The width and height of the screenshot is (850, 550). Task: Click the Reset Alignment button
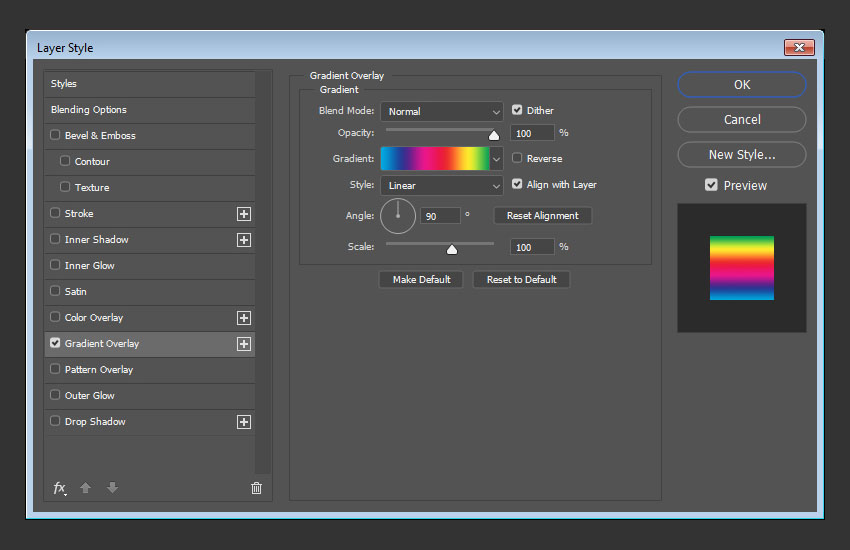[x=543, y=216]
